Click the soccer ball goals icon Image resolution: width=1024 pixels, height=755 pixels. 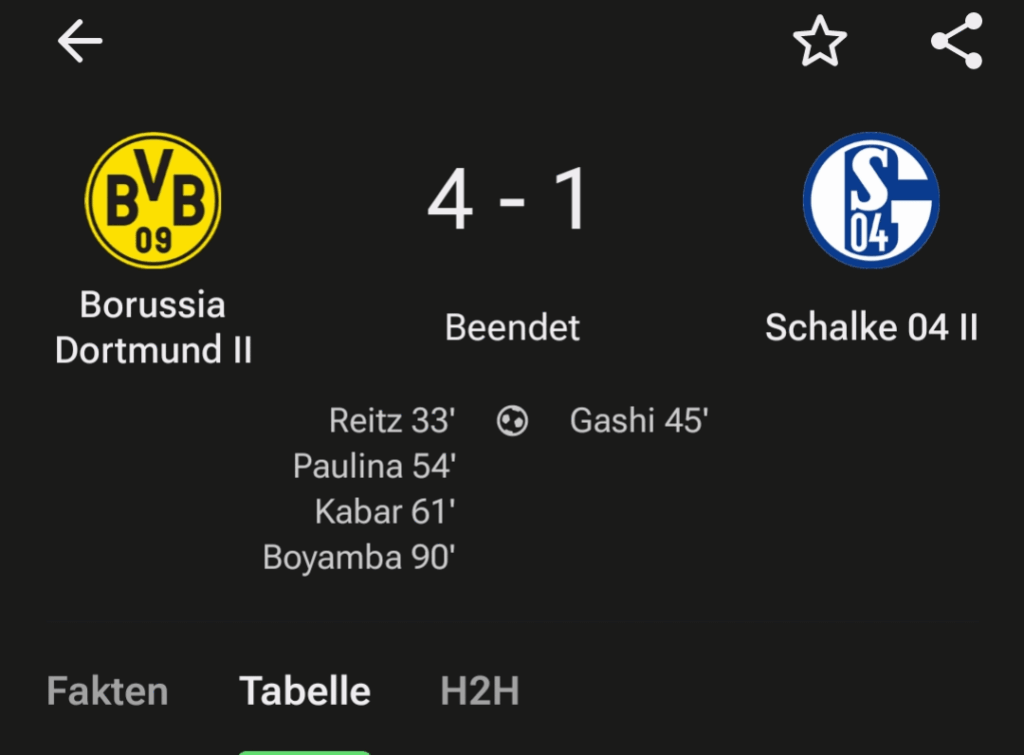tap(512, 421)
